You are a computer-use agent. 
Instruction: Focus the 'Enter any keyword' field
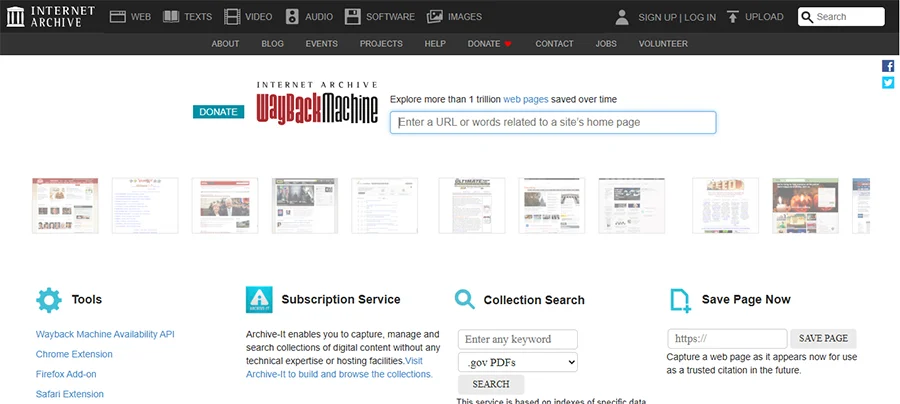pyautogui.click(x=518, y=339)
